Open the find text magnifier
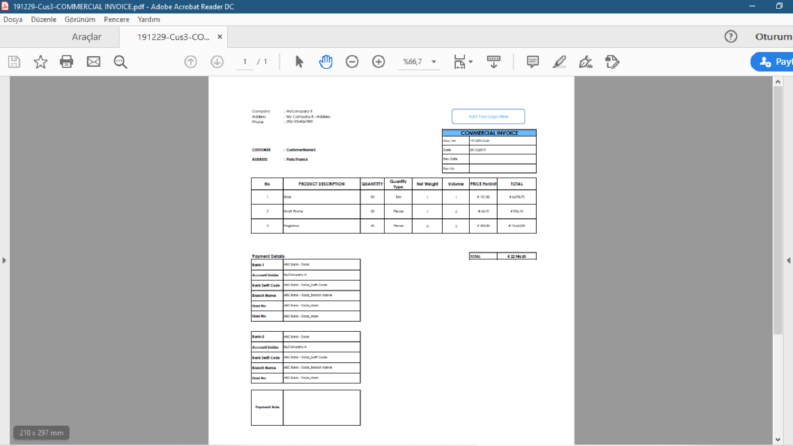Screen dimensions: 793x446 pos(120,62)
